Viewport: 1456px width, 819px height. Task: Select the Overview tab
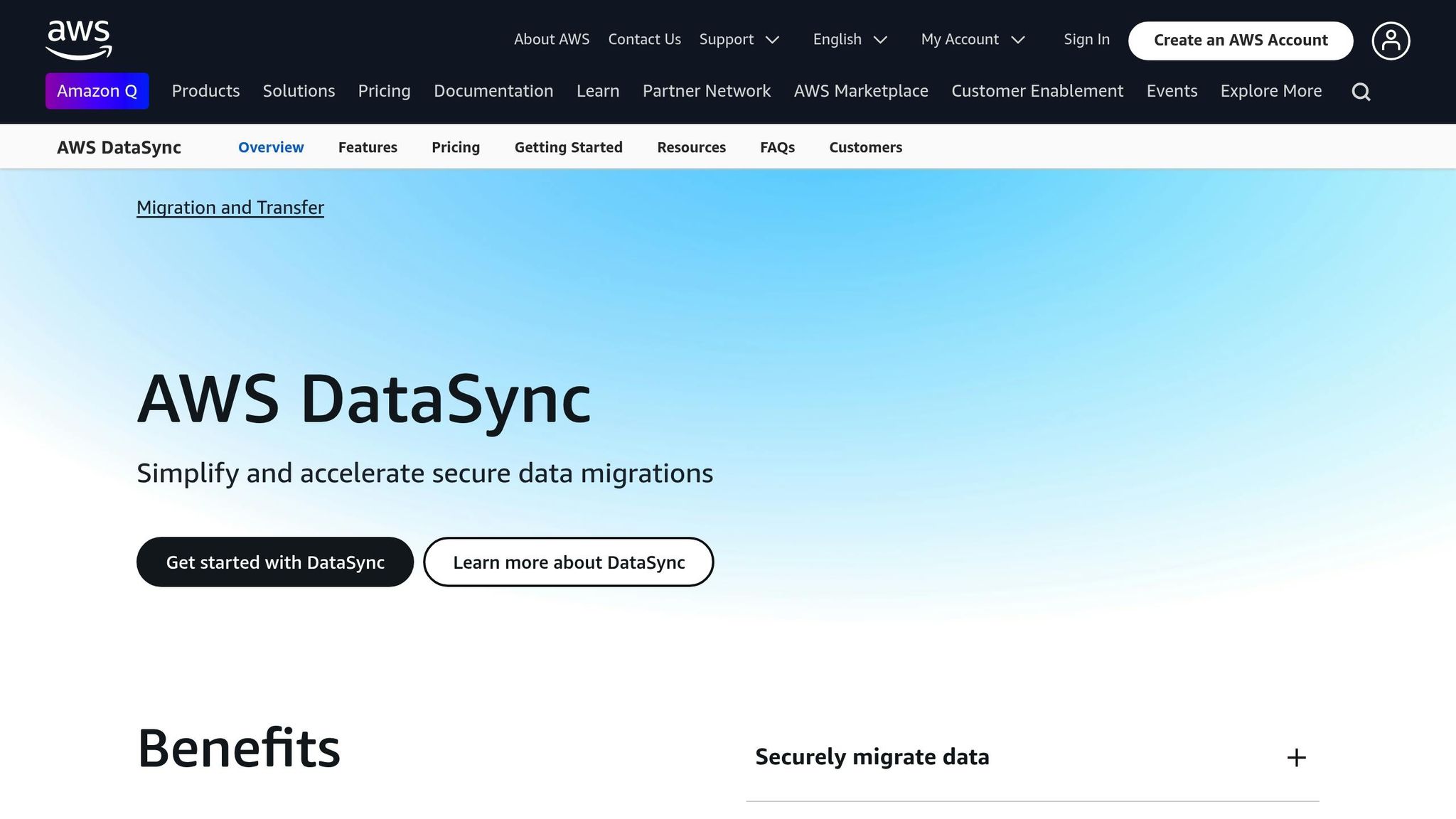271,147
